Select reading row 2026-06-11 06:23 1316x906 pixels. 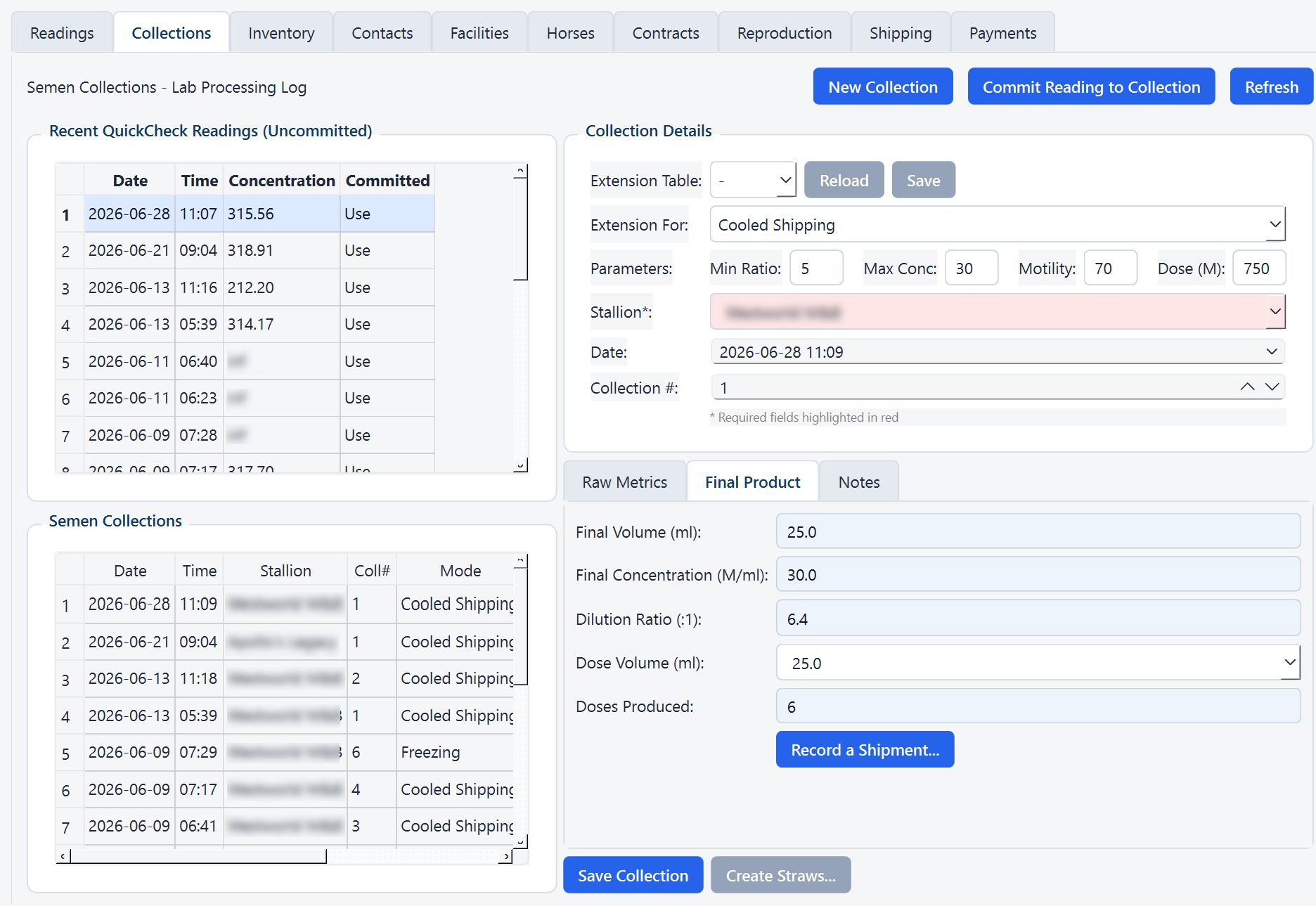245,398
